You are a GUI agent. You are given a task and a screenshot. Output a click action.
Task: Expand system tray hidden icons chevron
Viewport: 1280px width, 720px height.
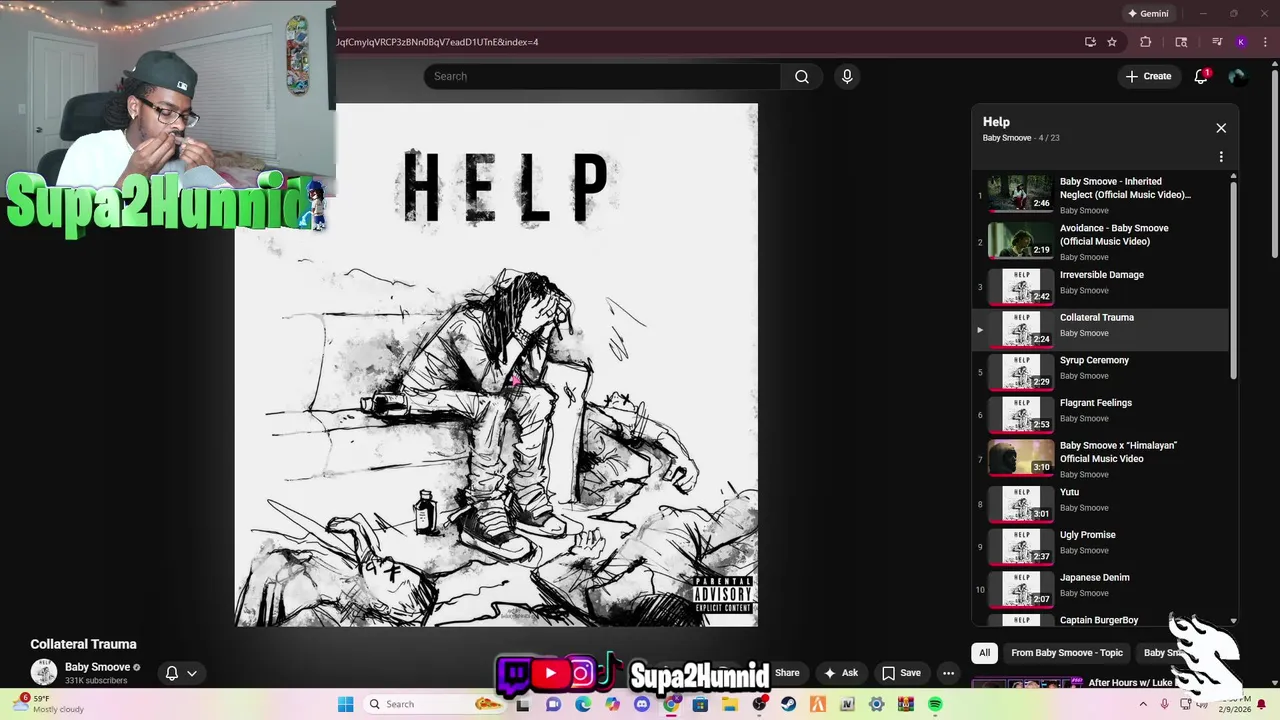point(1143,704)
